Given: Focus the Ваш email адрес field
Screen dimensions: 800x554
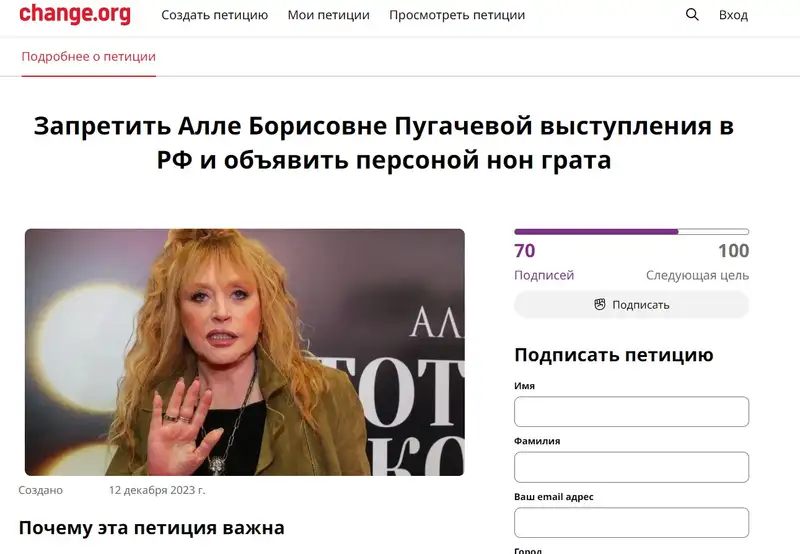Looking at the screenshot, I should tap(632, 522).
